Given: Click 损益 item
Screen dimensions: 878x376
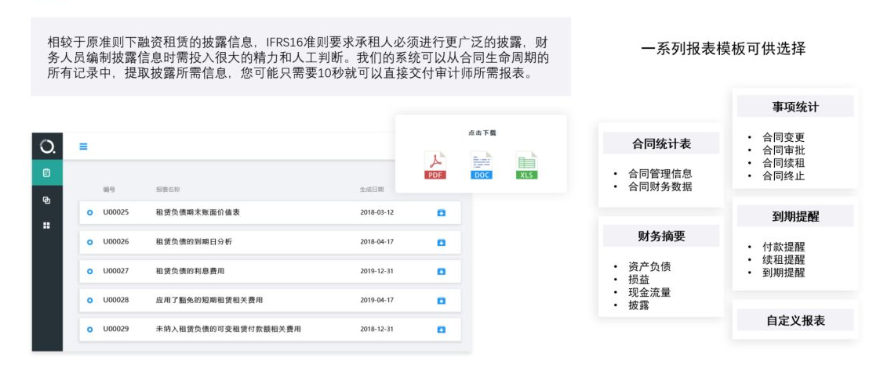Looking at the screenshot, I should tap(639, 279).
